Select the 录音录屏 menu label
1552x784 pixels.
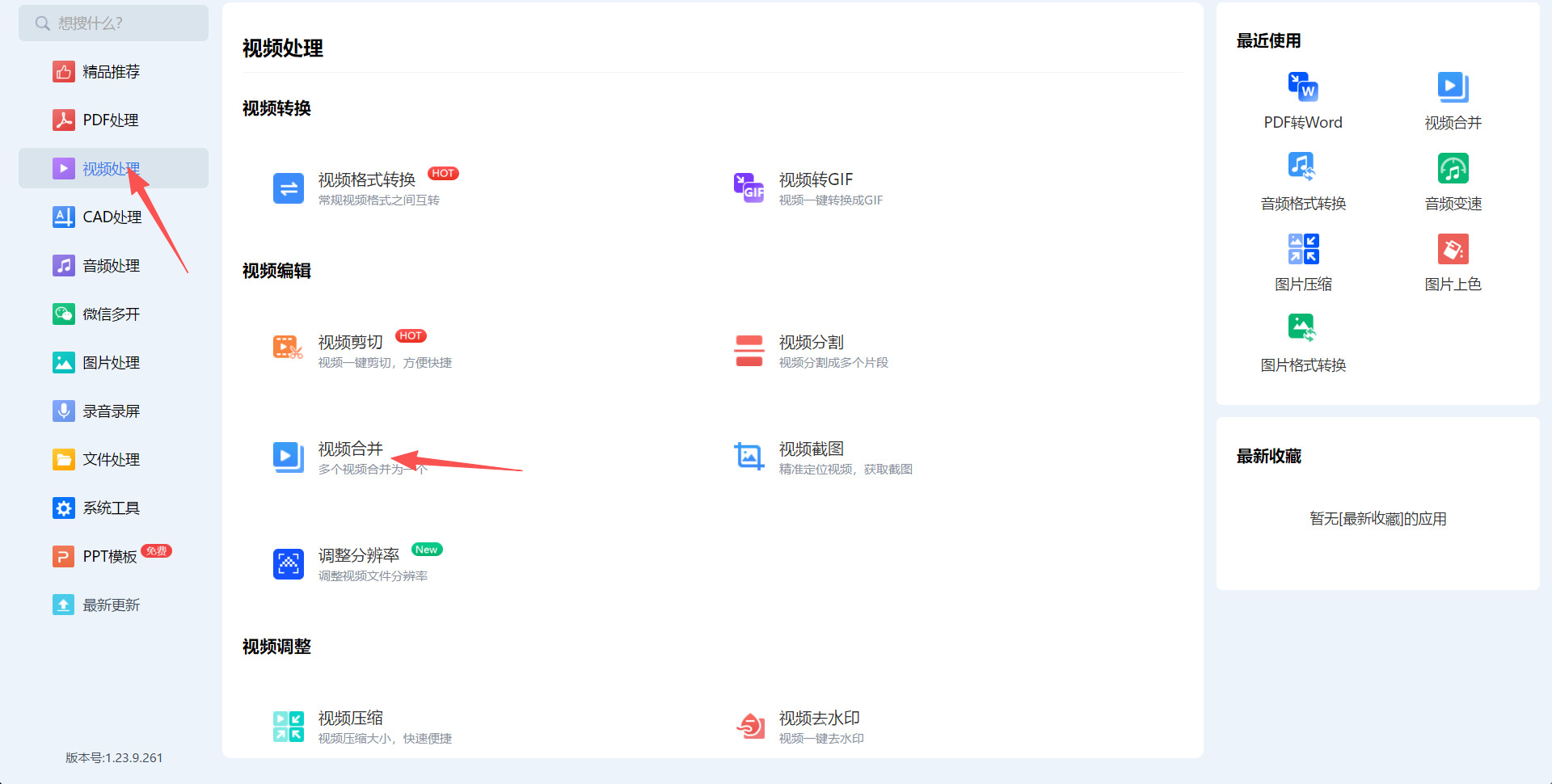(112, 411)
